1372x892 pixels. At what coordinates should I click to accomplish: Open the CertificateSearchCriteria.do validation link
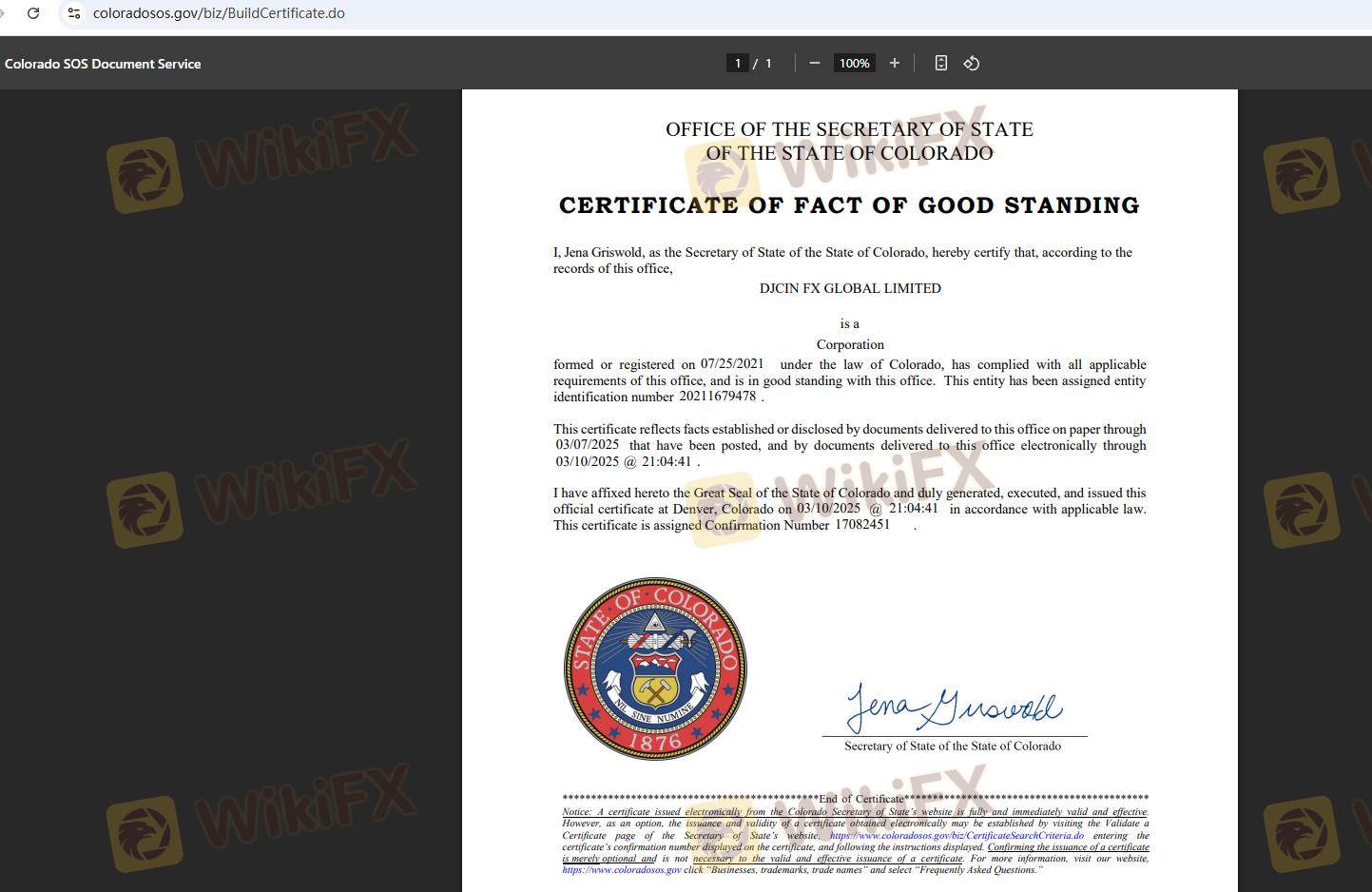(957, 836)
